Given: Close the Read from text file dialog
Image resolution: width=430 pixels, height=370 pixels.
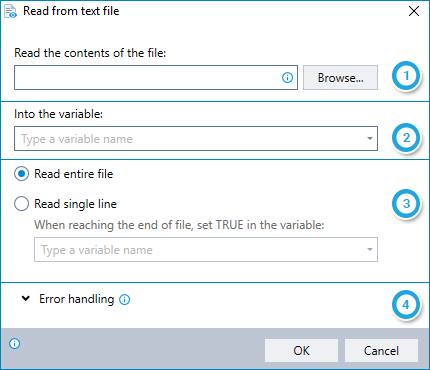Looking at the screenshot, I should (x=414, y=11).
